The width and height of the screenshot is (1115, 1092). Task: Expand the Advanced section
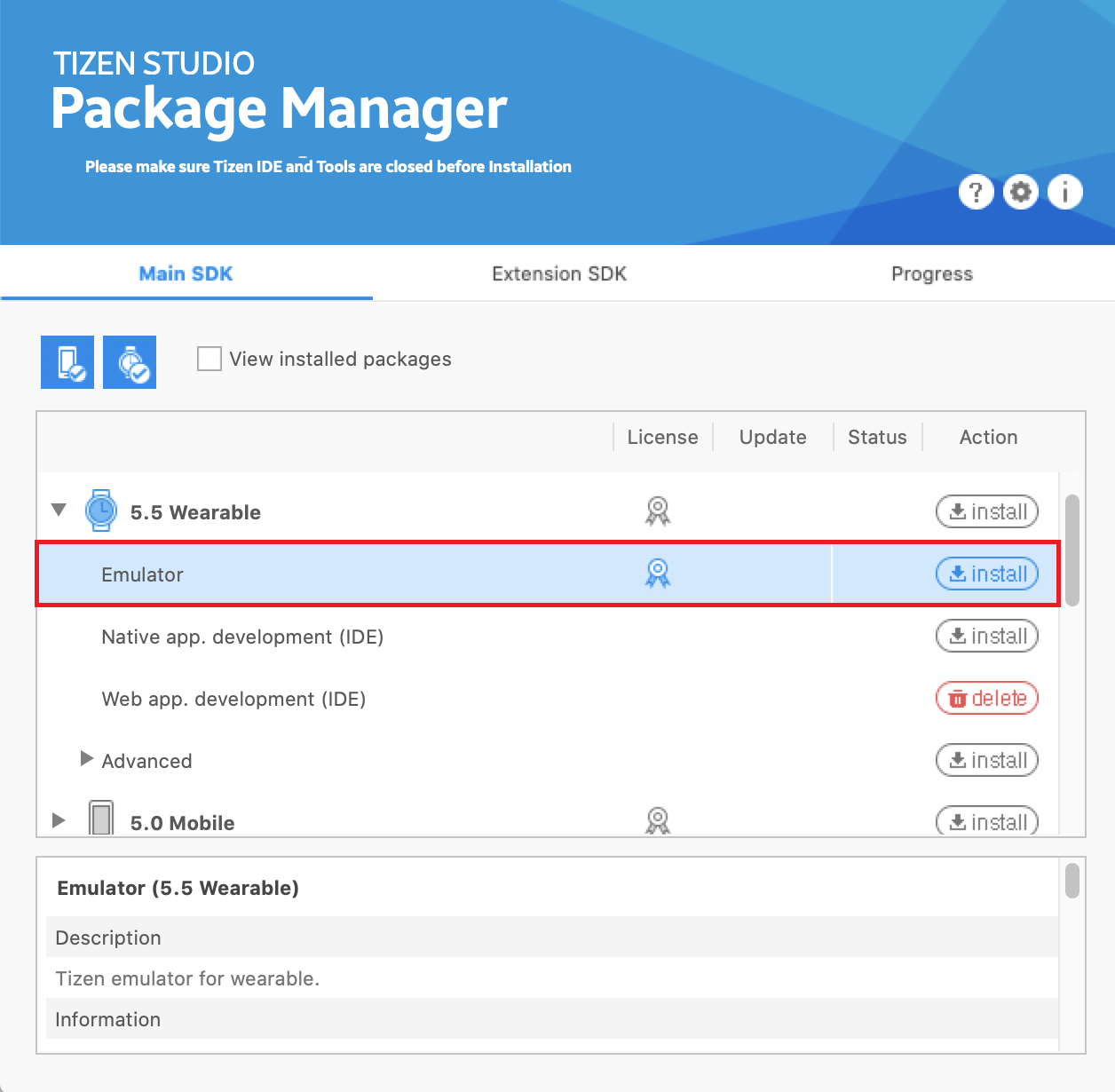[x=86, y=759]
